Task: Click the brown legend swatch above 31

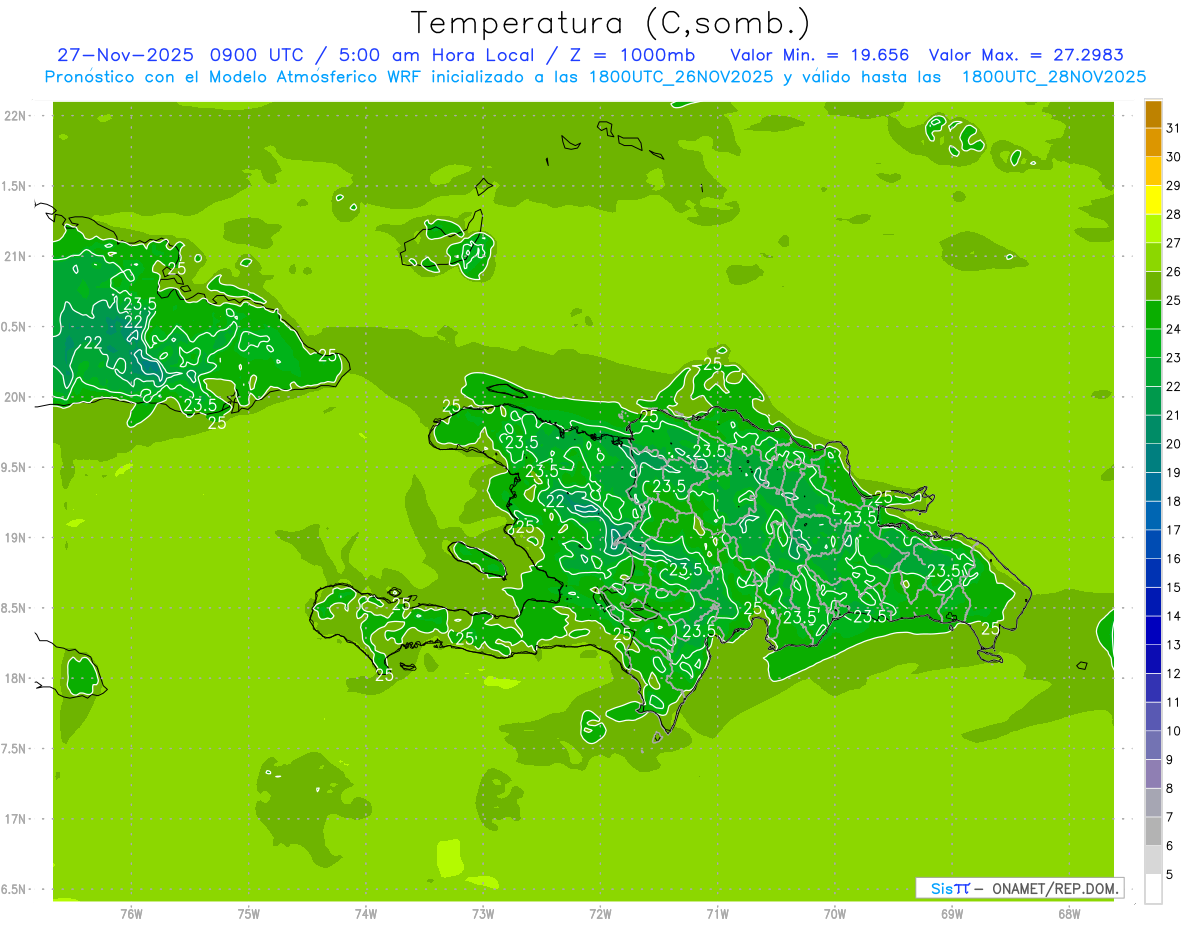Action: (x=1153, y=114)
